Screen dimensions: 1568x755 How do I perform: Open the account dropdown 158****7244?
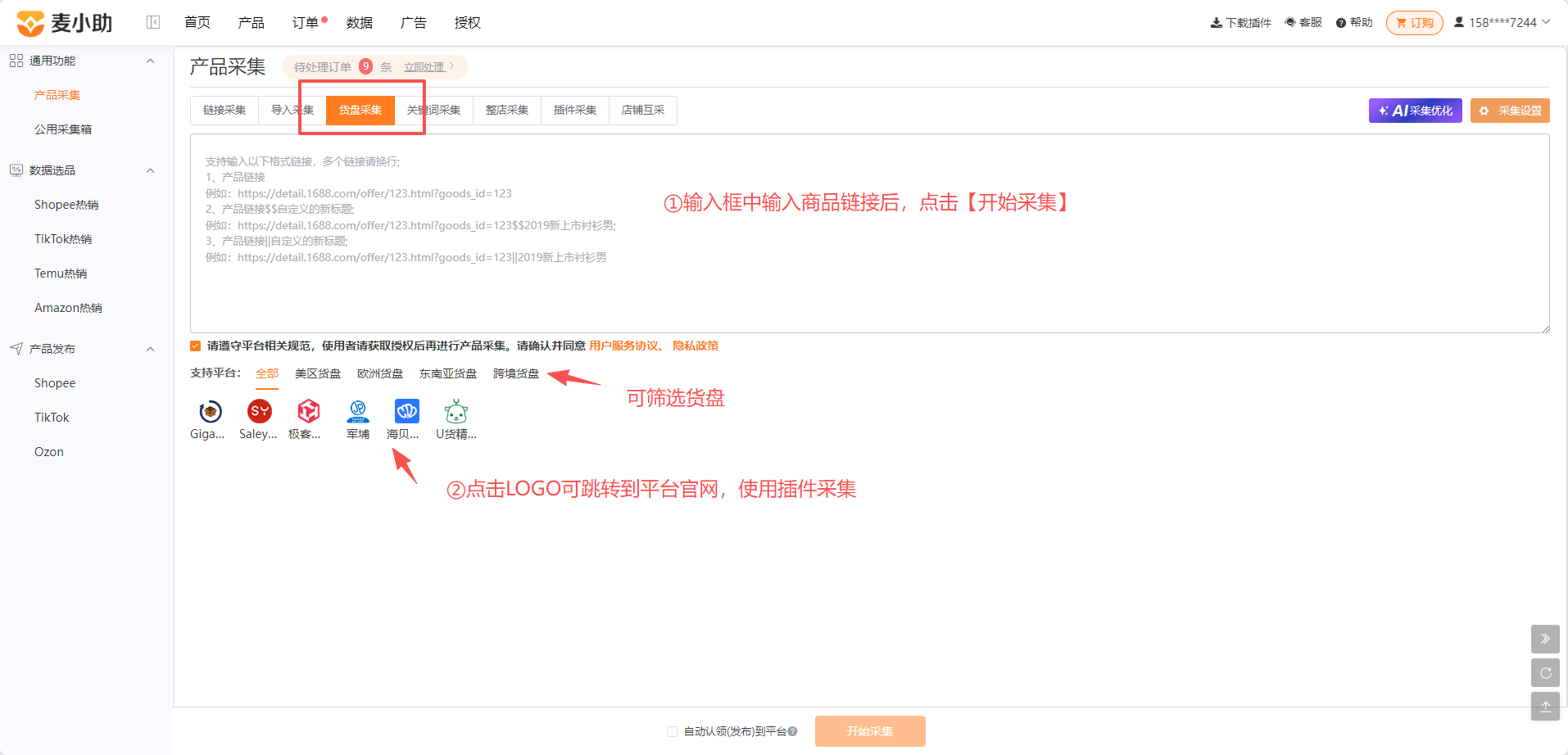click(1502, 22)
